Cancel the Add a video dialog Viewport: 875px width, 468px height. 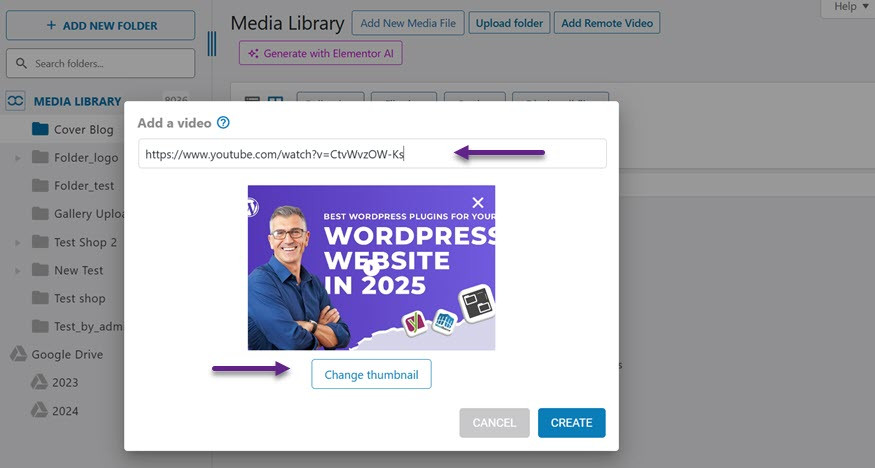tap(494, 423)
